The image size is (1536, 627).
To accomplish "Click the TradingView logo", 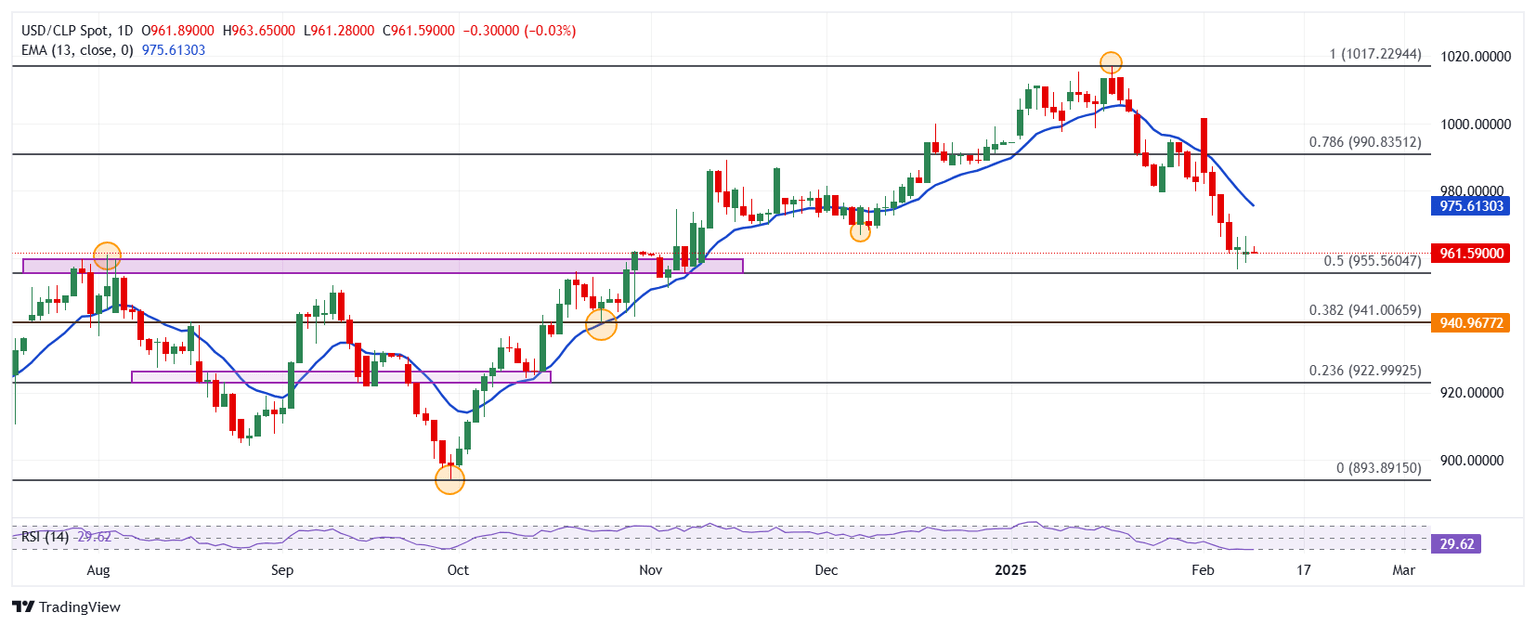I will pyautogui.click(x=66, y=607).
